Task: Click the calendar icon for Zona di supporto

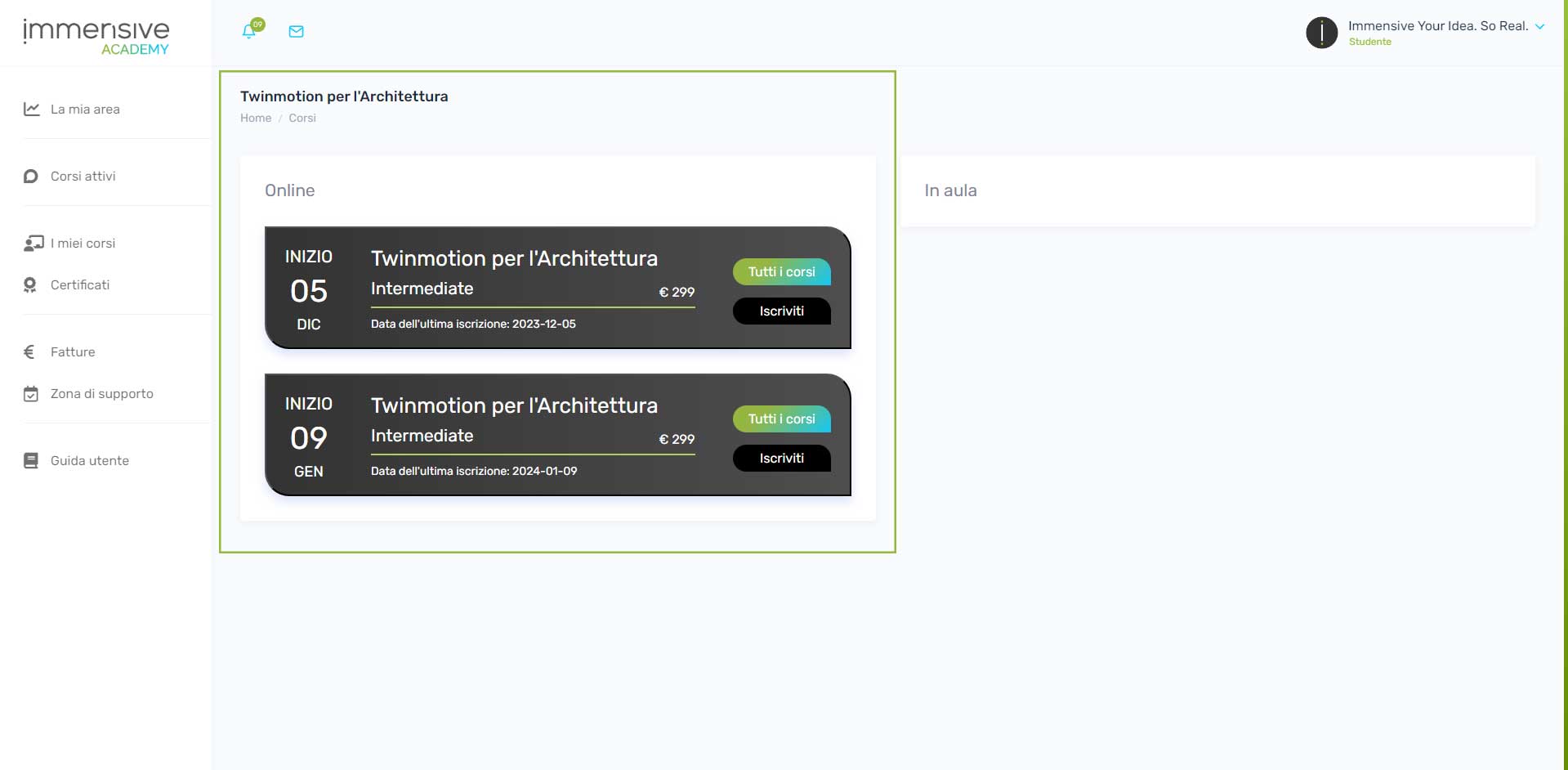Action: coord(31,394)
